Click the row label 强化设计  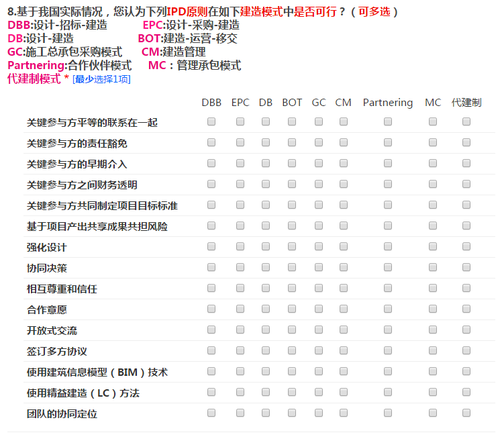(47, 247)
